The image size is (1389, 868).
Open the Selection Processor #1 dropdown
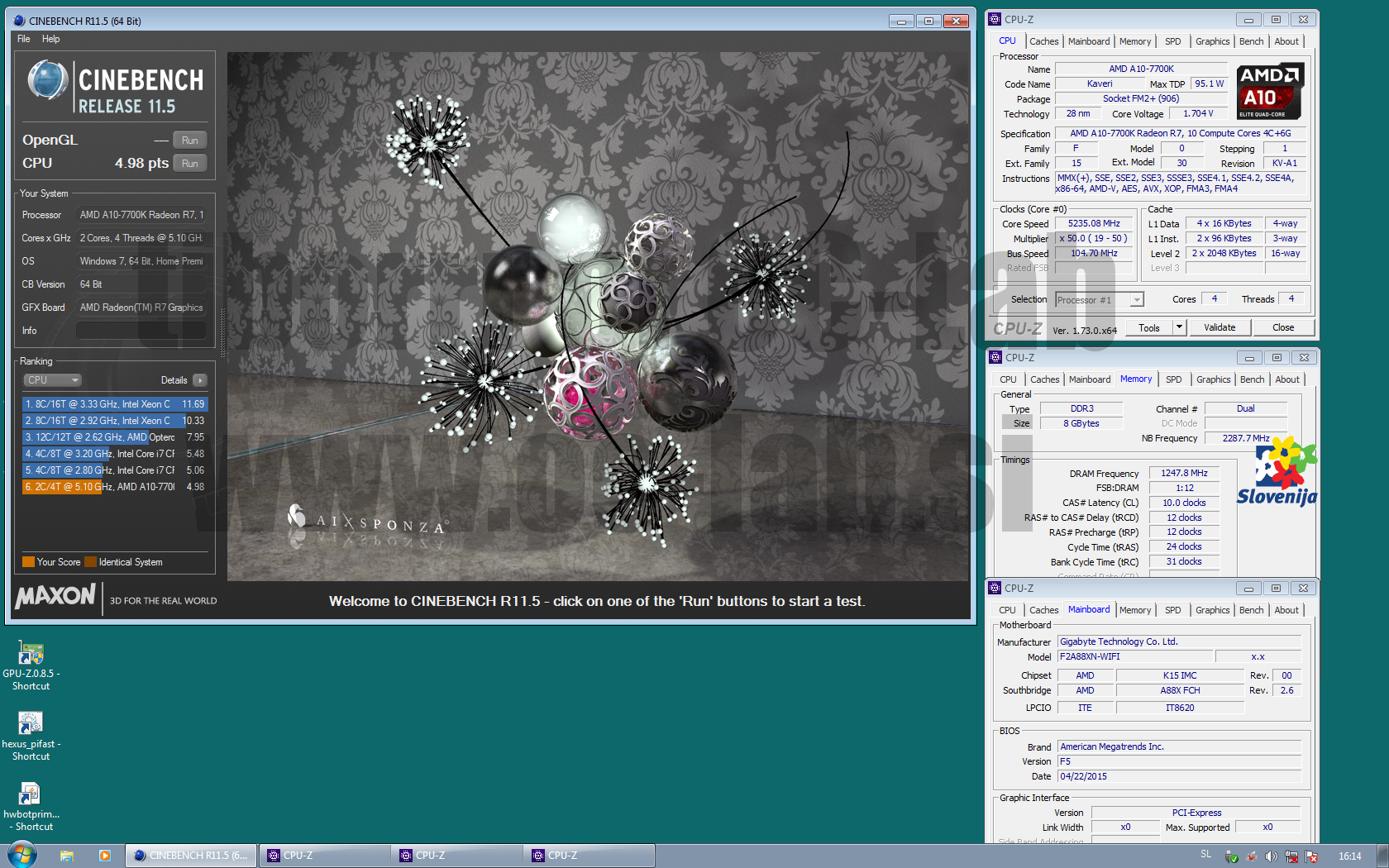pos(1100,300)
